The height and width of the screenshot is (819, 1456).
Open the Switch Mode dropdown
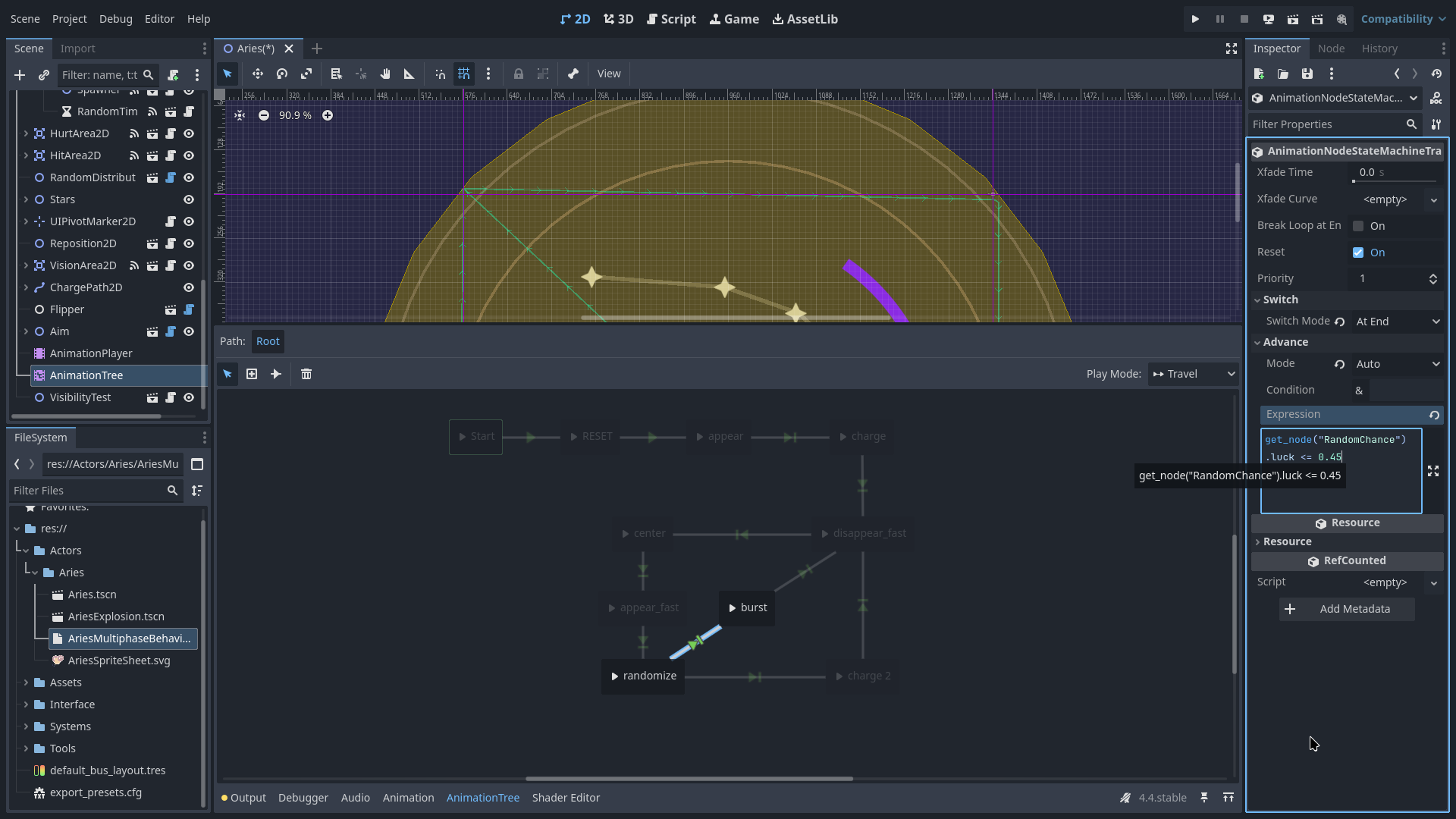pos(1398,322)
